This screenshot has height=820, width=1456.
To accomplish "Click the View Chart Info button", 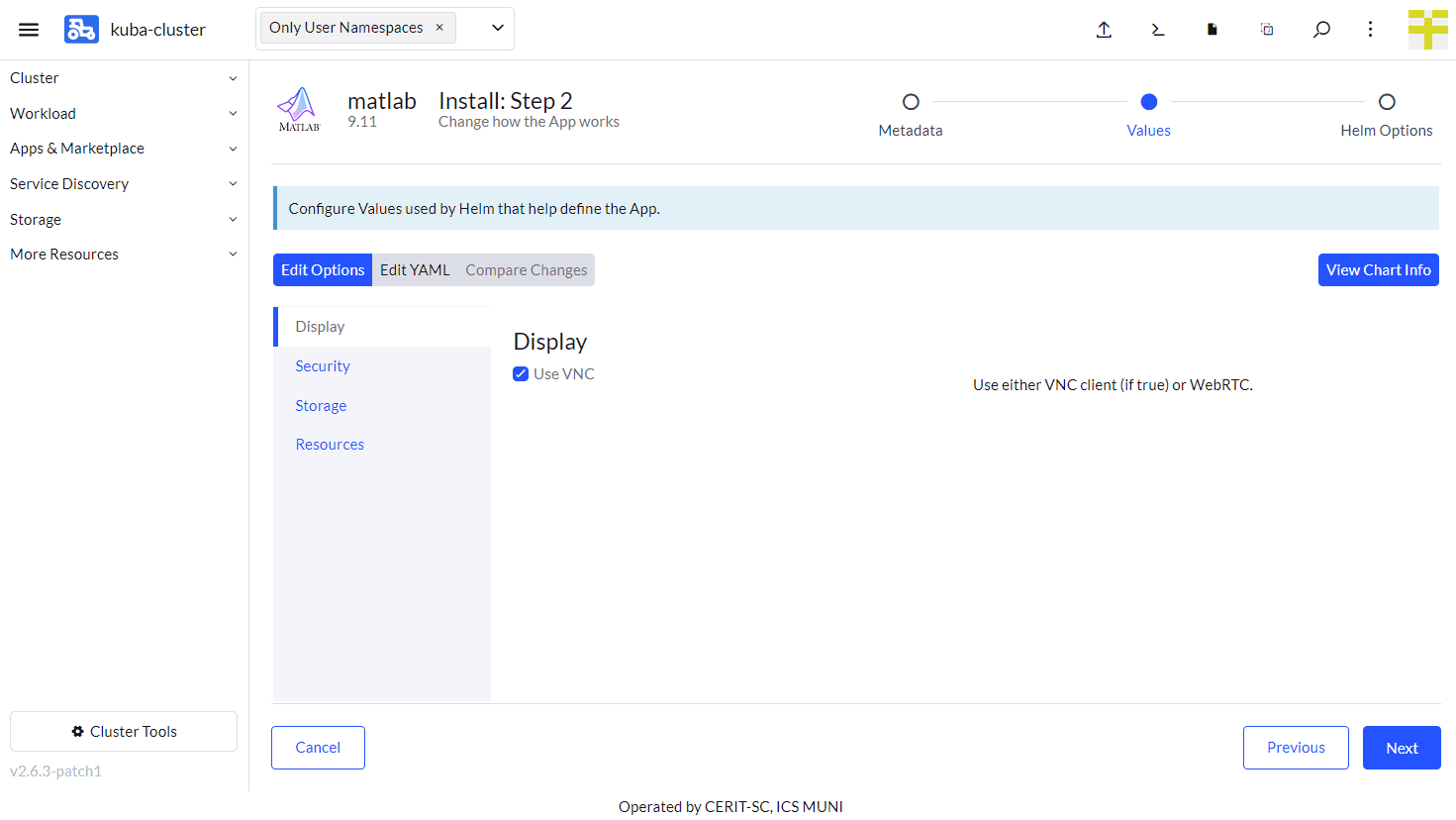I will pos(1378,270).
